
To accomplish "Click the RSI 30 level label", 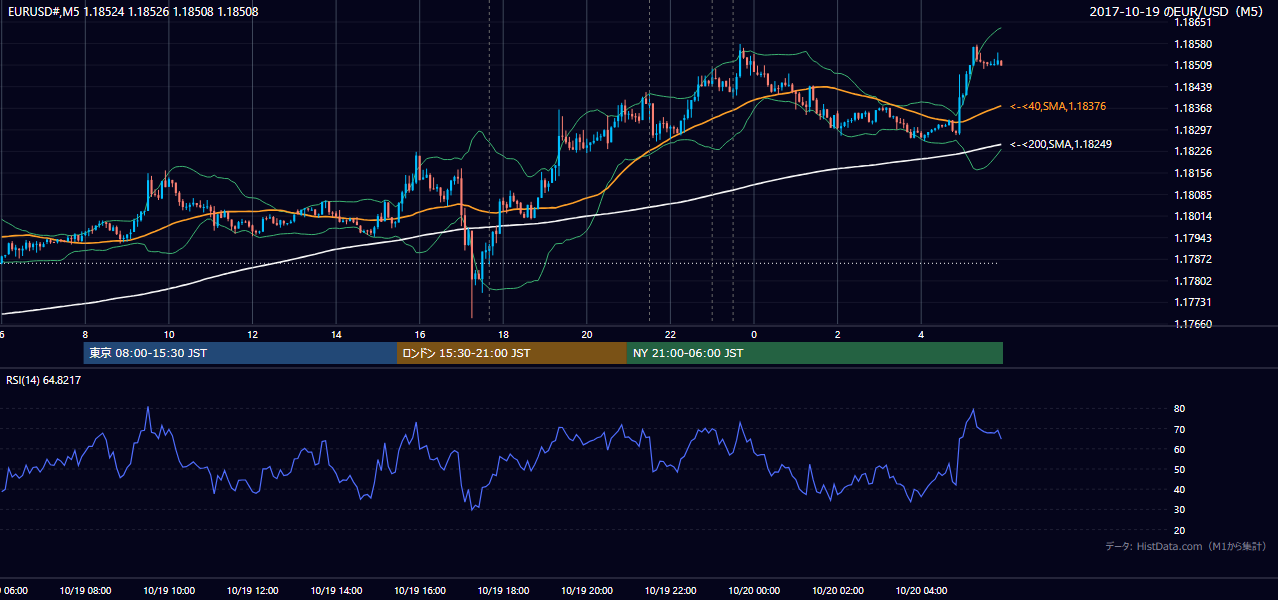I will (x=1179, y=510).
